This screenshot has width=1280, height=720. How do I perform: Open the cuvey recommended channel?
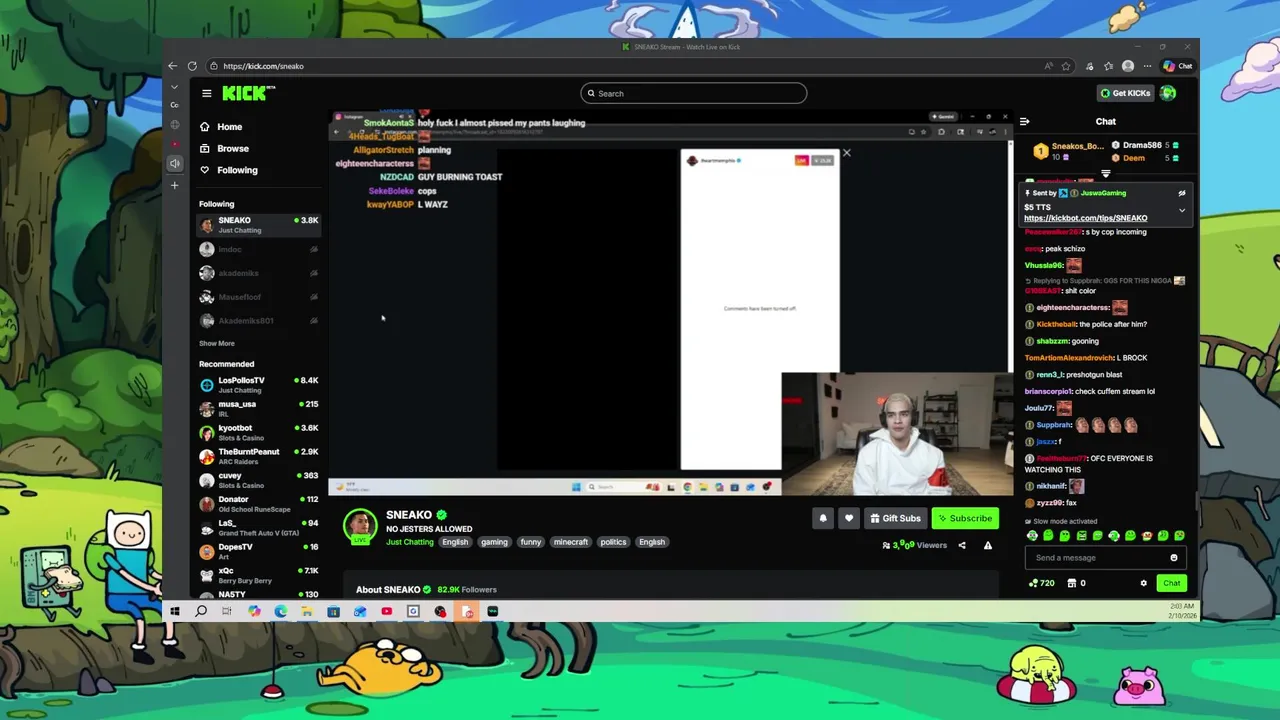click(x=258, y=480)
